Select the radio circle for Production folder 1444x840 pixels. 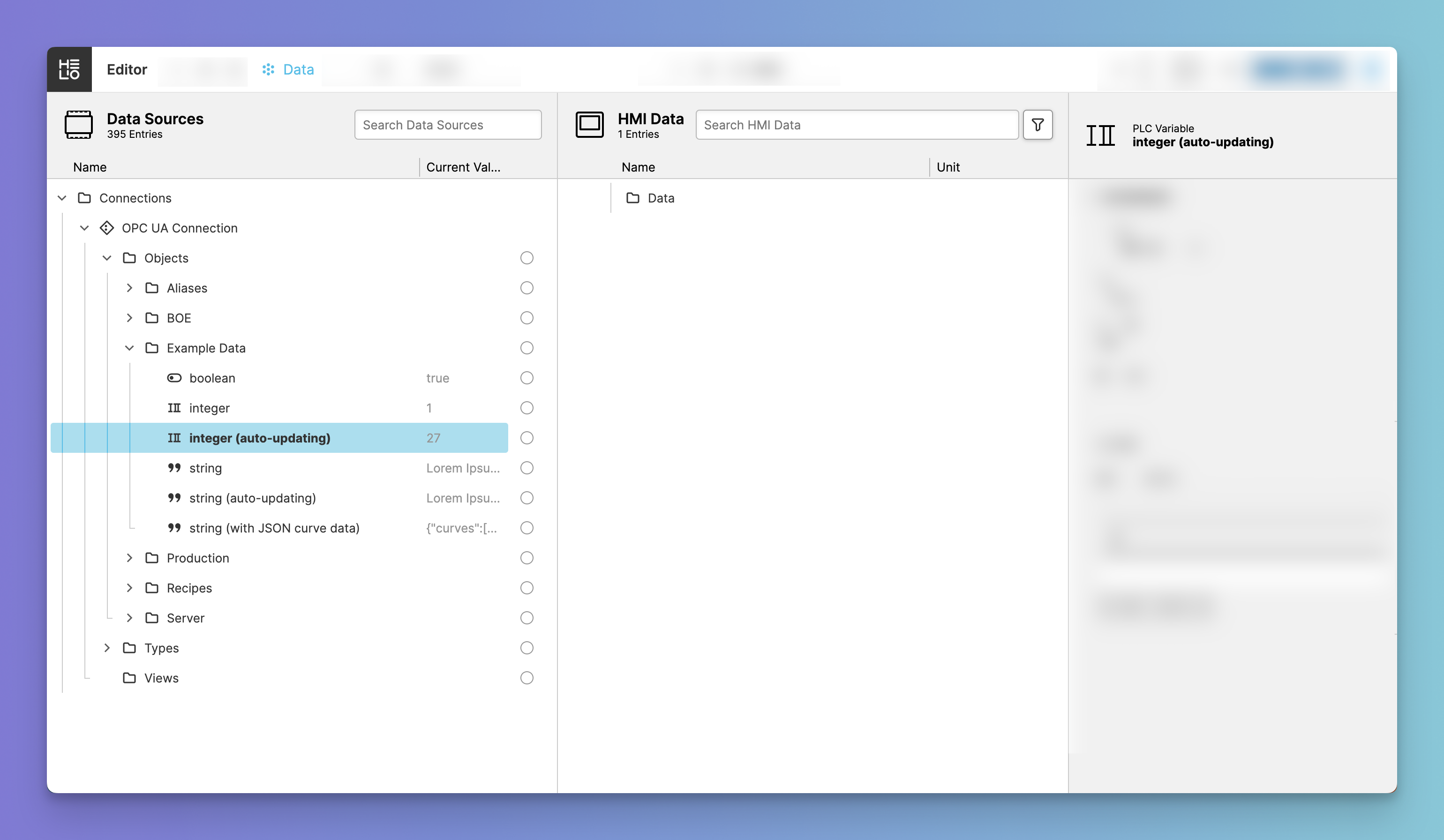tap(526, 558)
